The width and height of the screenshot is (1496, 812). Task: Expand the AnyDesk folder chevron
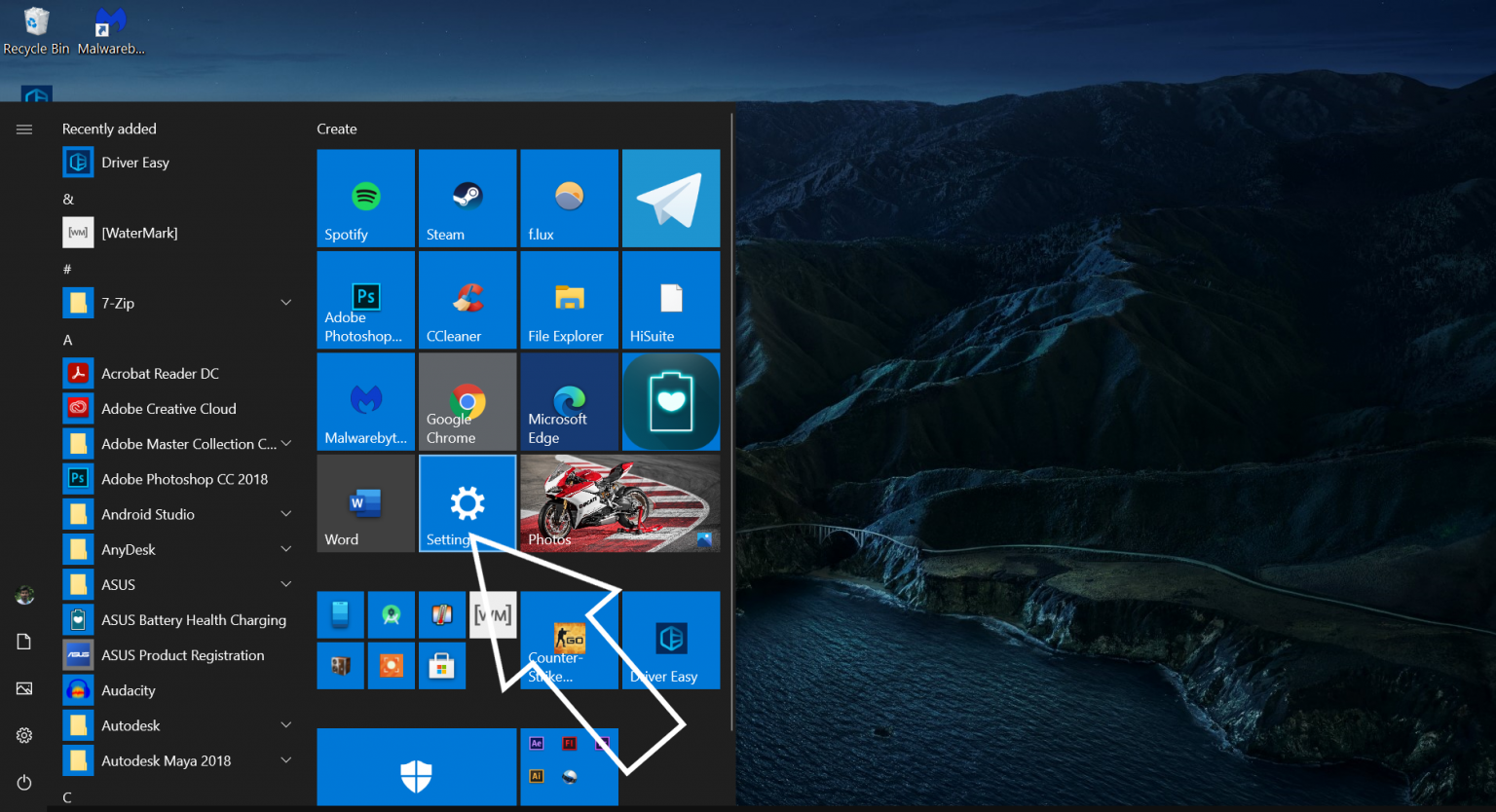pyautogui.click(x=286, y=549)
